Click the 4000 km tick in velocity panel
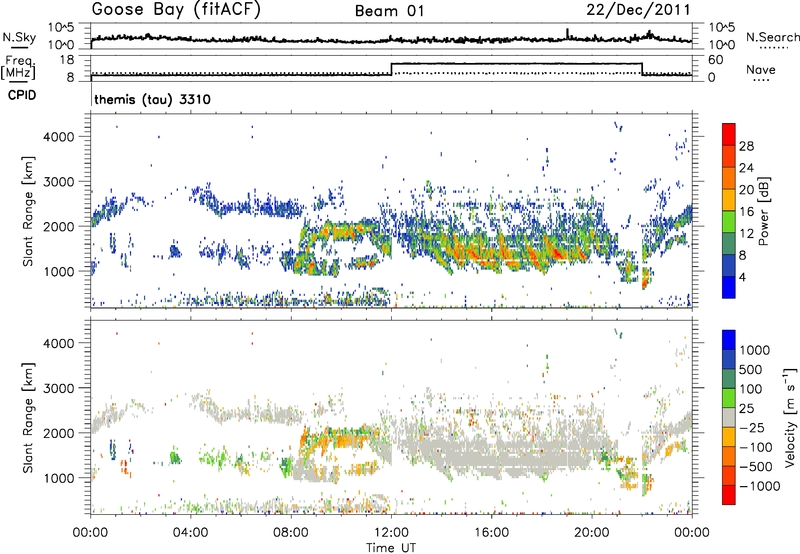The height and width of the screenshot is (554, 800). click(x=58, y=343)
